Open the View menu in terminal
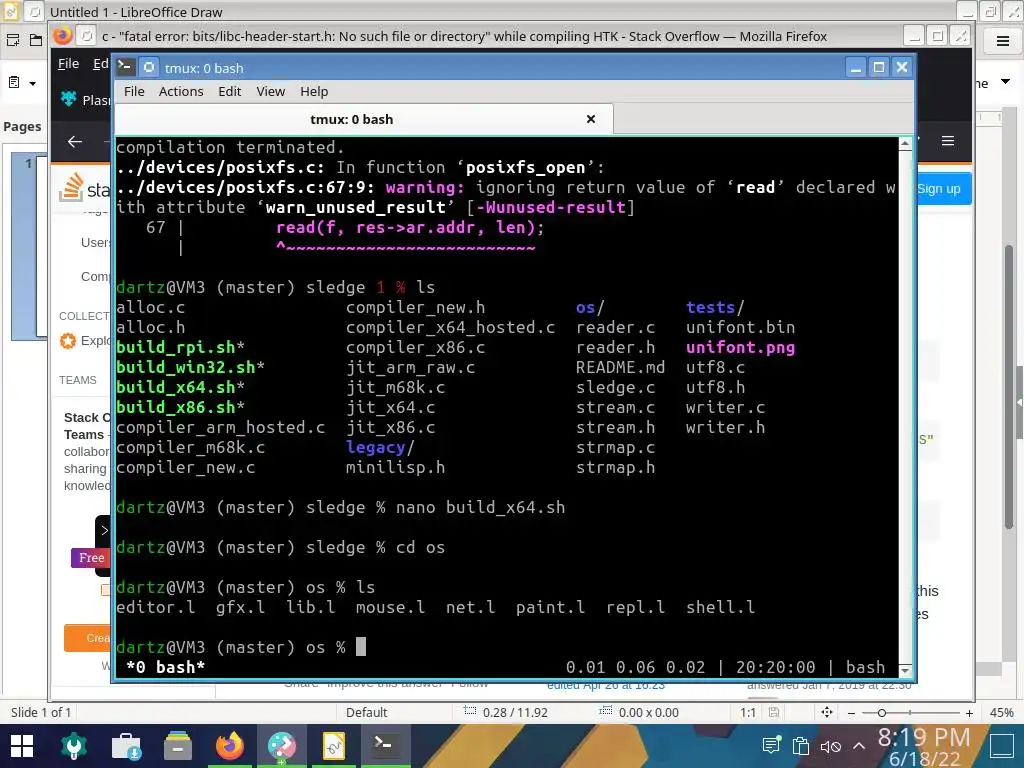This screenshot has height=768, width=1024. tap(270, 91)
